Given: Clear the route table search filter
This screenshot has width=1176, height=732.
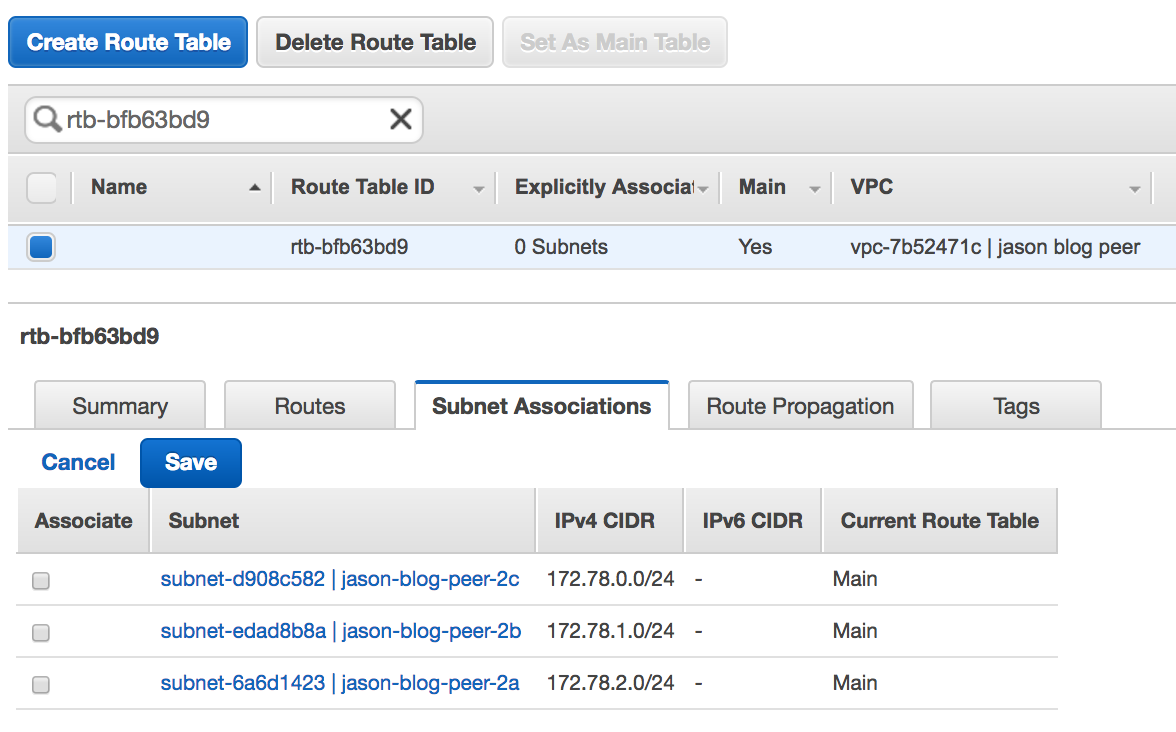Looking at the screenshot, I should (x=400, y=120).
